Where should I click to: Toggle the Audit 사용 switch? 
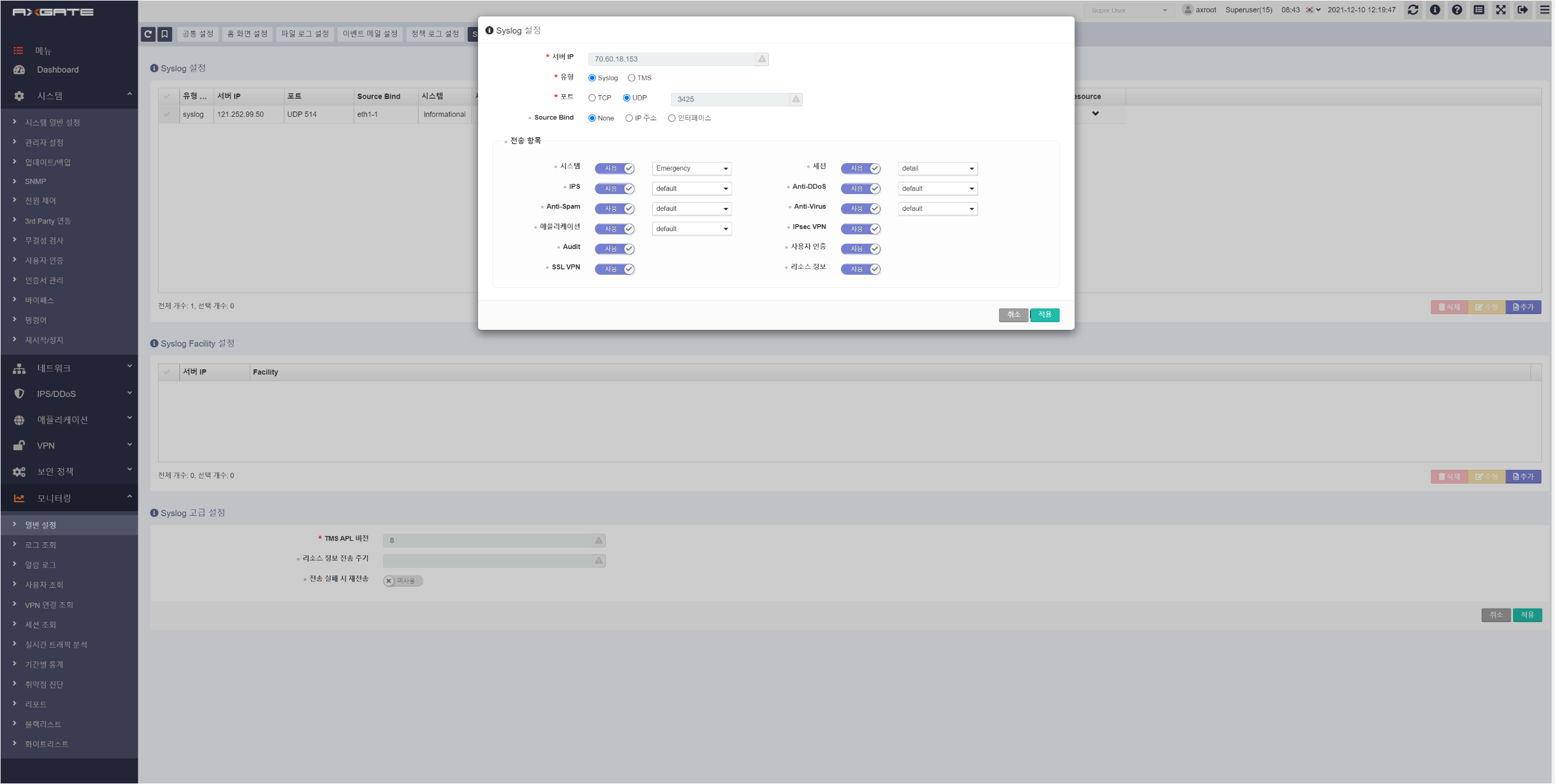point(615,249)
